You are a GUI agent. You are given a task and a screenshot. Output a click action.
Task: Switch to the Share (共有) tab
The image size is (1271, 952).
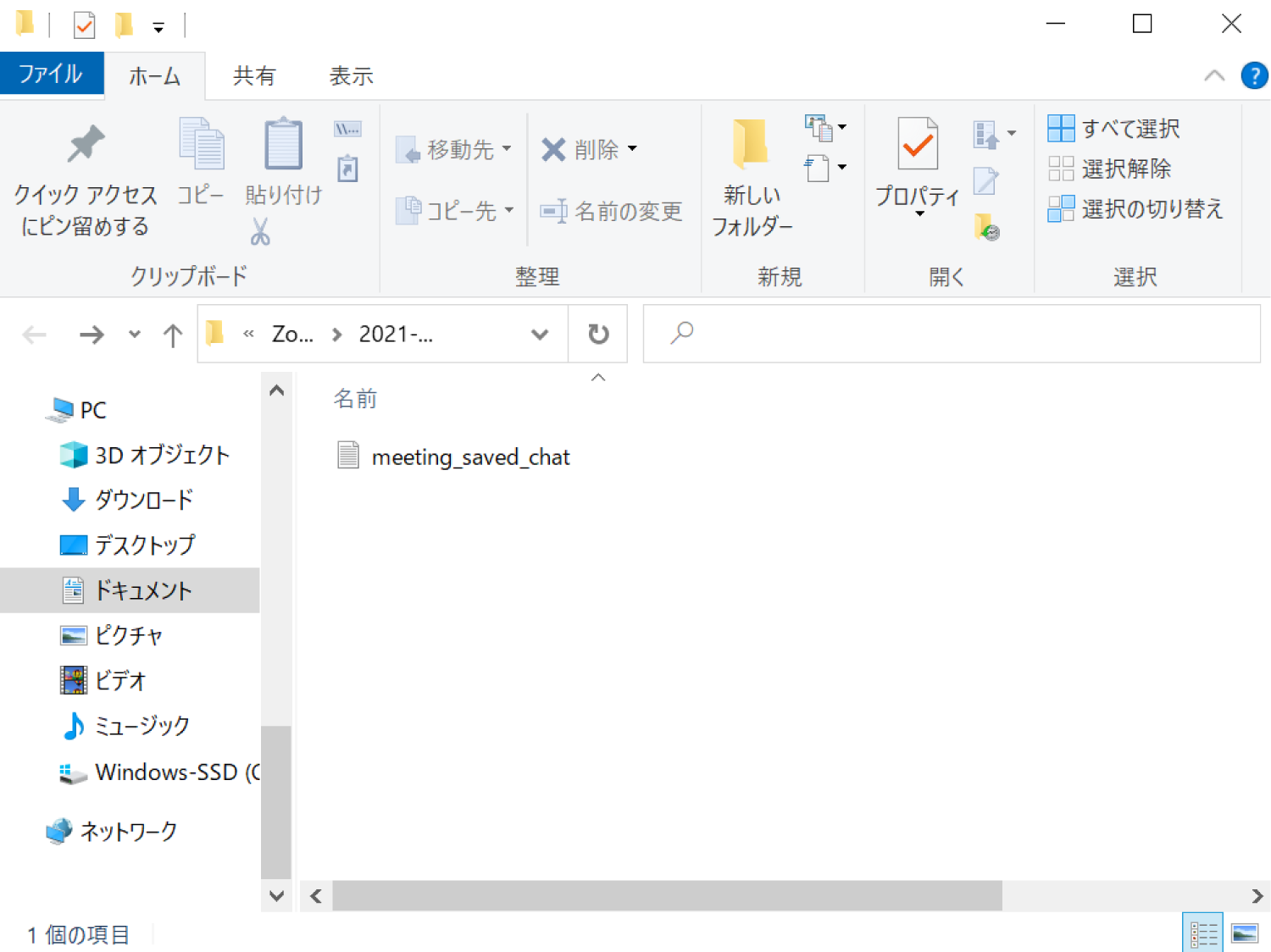(254, 76)
